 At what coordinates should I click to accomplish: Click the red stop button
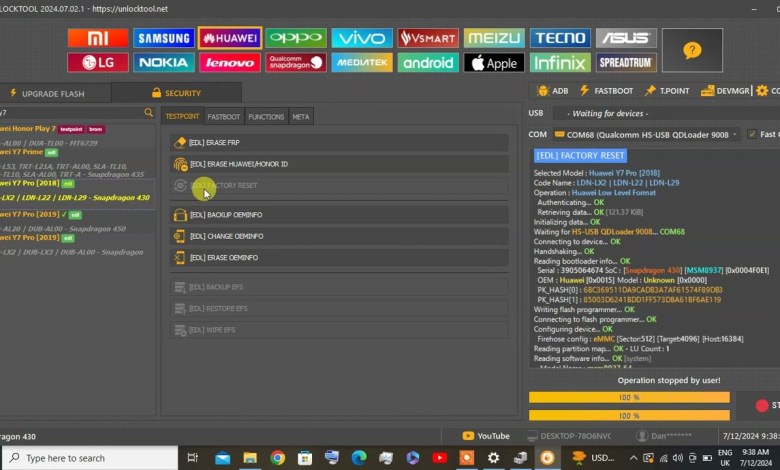pyautogui.click(x=762, y=406)
